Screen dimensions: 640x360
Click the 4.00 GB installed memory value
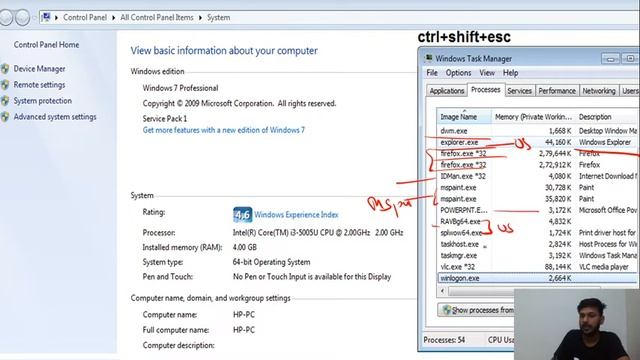[x=244, y=247]
